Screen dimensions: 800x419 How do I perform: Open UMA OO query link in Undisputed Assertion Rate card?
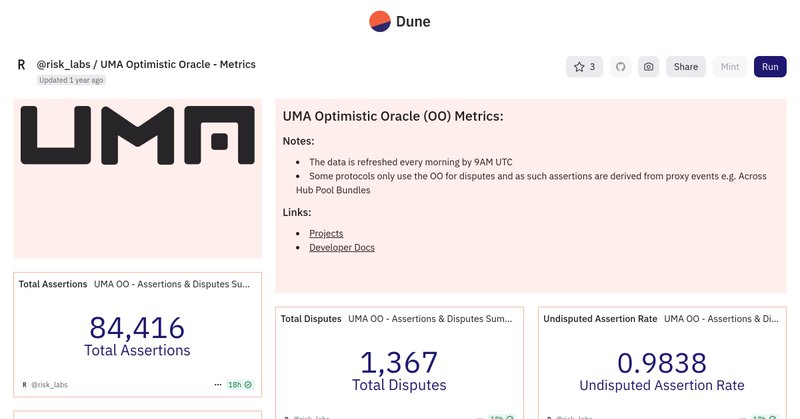pyautogui.click(x=721, y=319)
